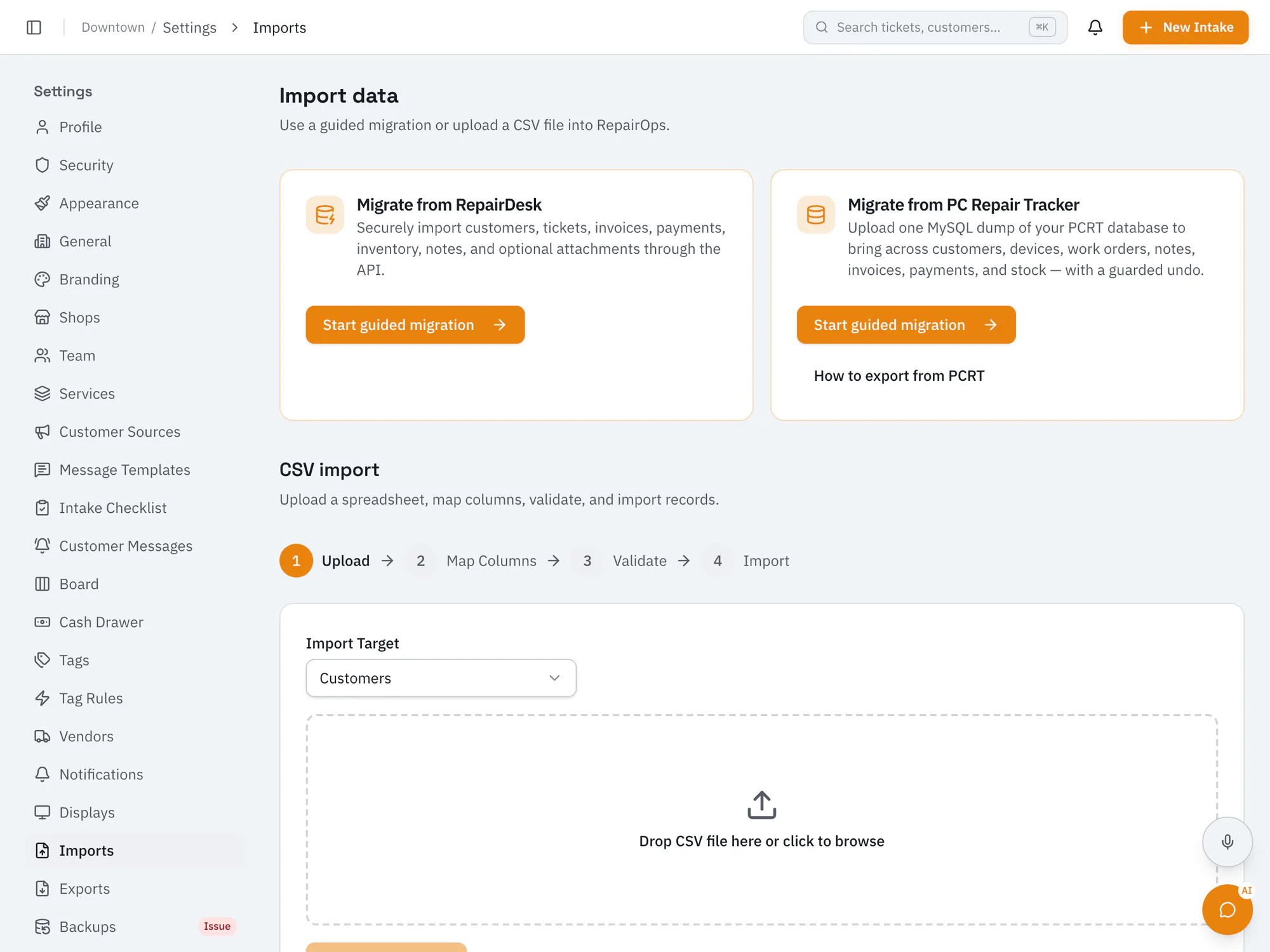1270x952 pixels.
Task: Open How to export from PCRT
Action: [x=899, y=376]
